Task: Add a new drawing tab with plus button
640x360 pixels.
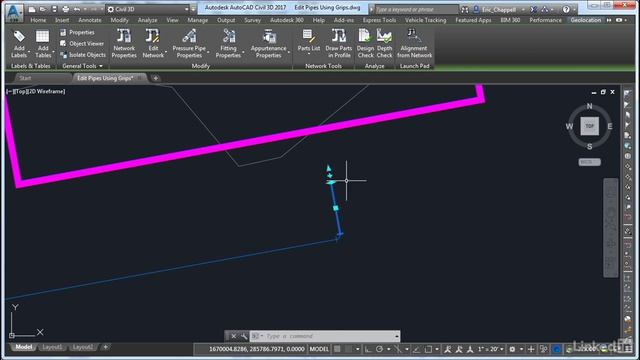Action: point(156,78)
